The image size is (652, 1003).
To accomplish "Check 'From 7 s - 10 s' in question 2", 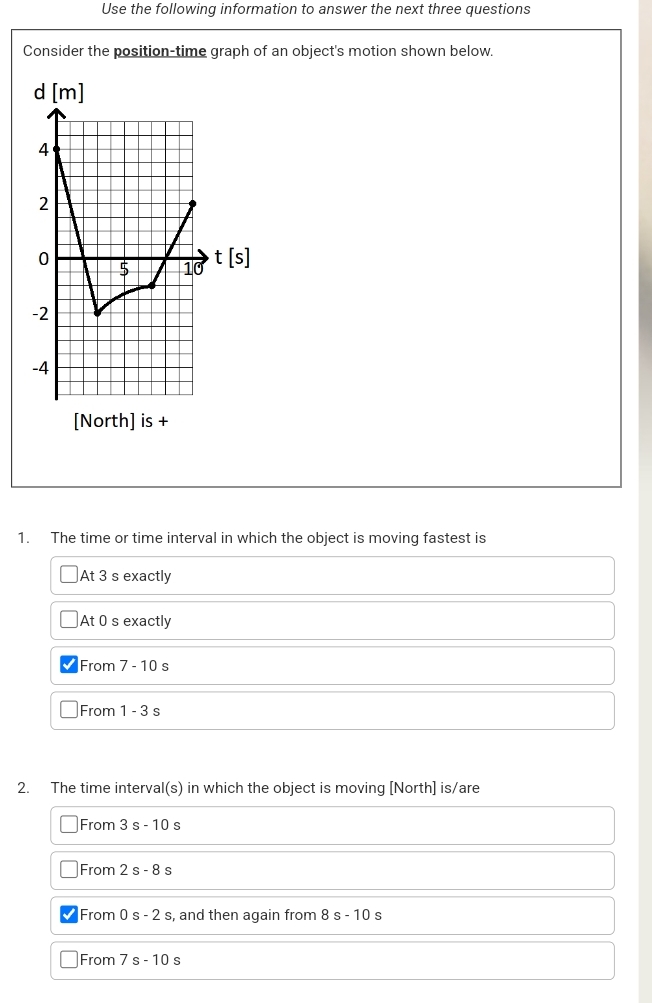I will 68,959.
